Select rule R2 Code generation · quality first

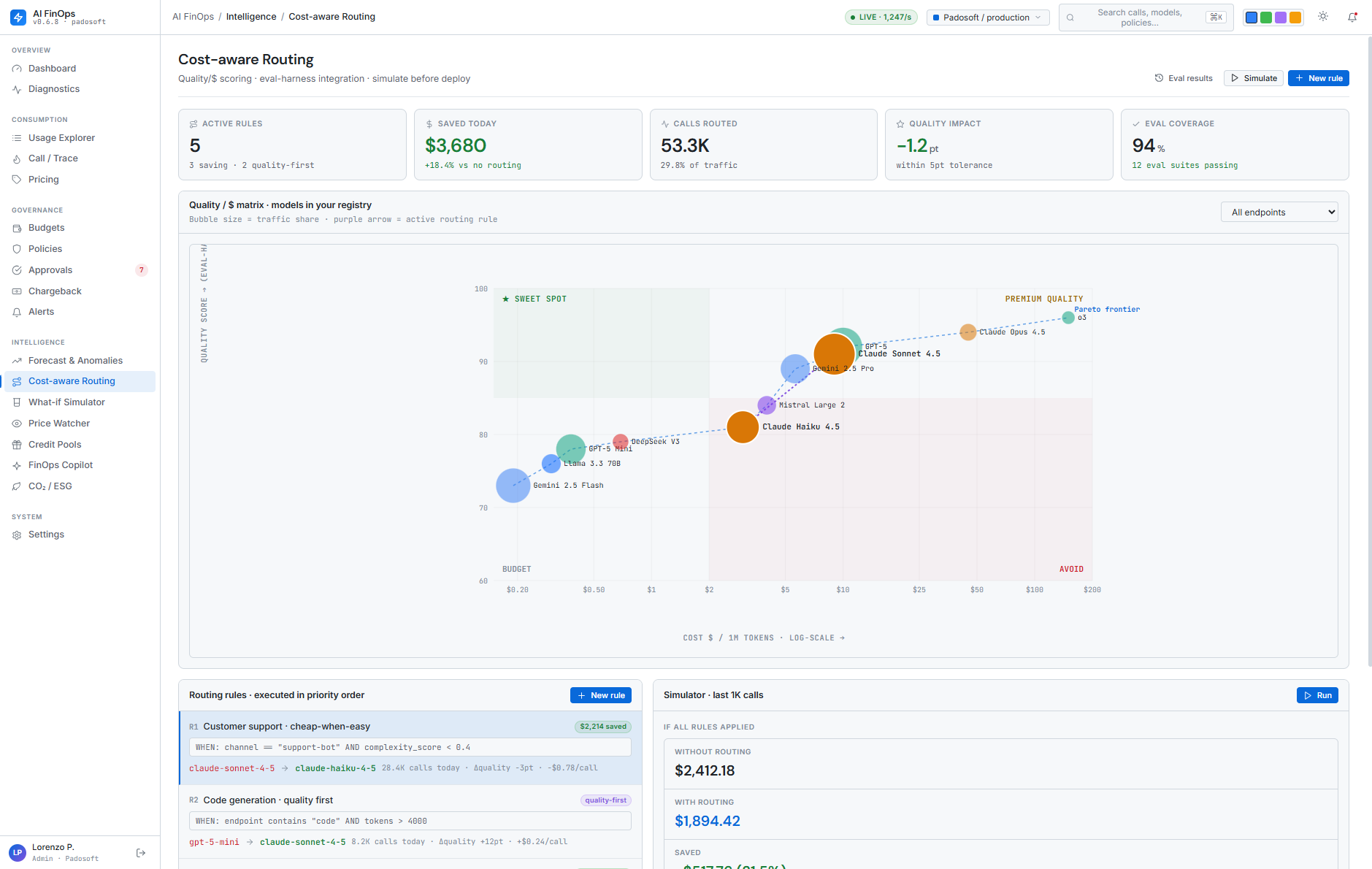point(410,822)
